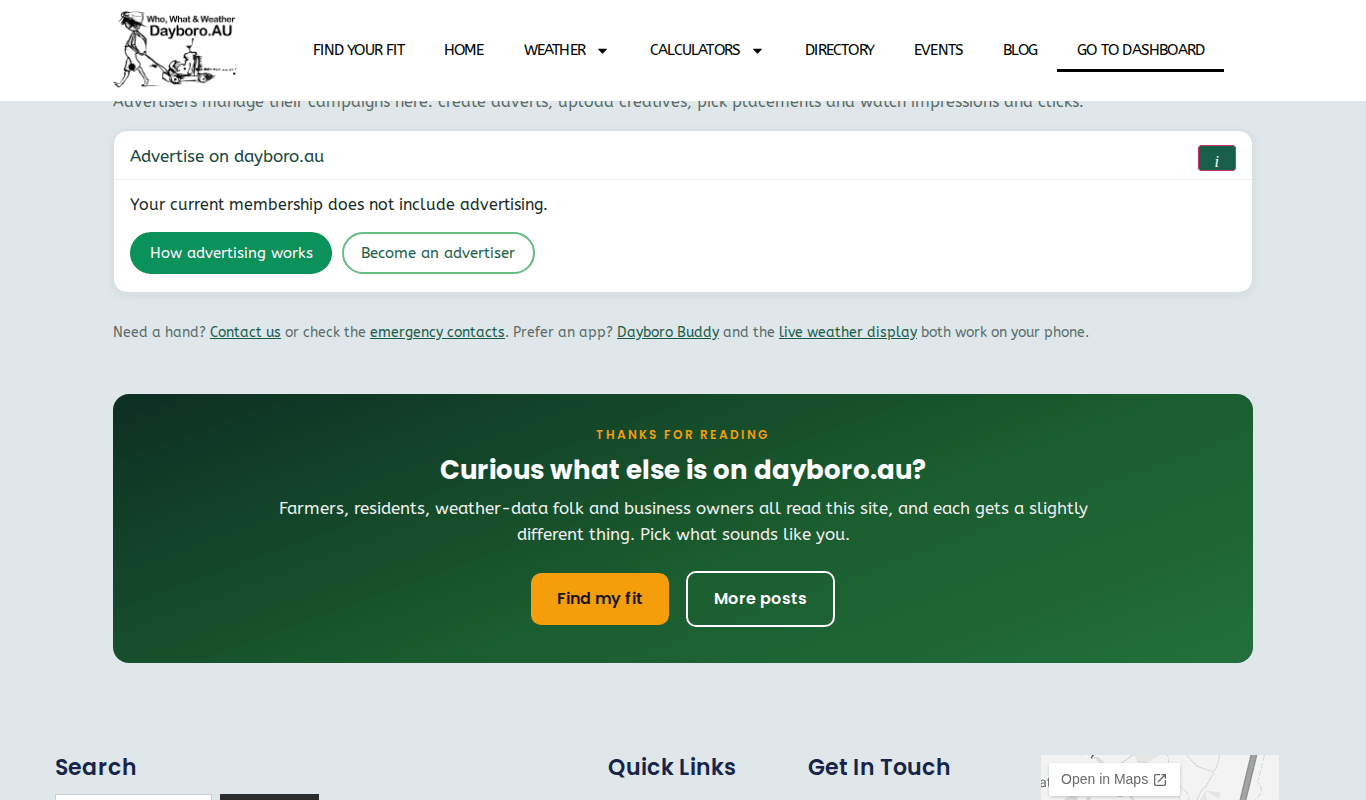This screenshot has height=800, width=1366.
Task: Go to the Home menu item
Action: [464, 50]
